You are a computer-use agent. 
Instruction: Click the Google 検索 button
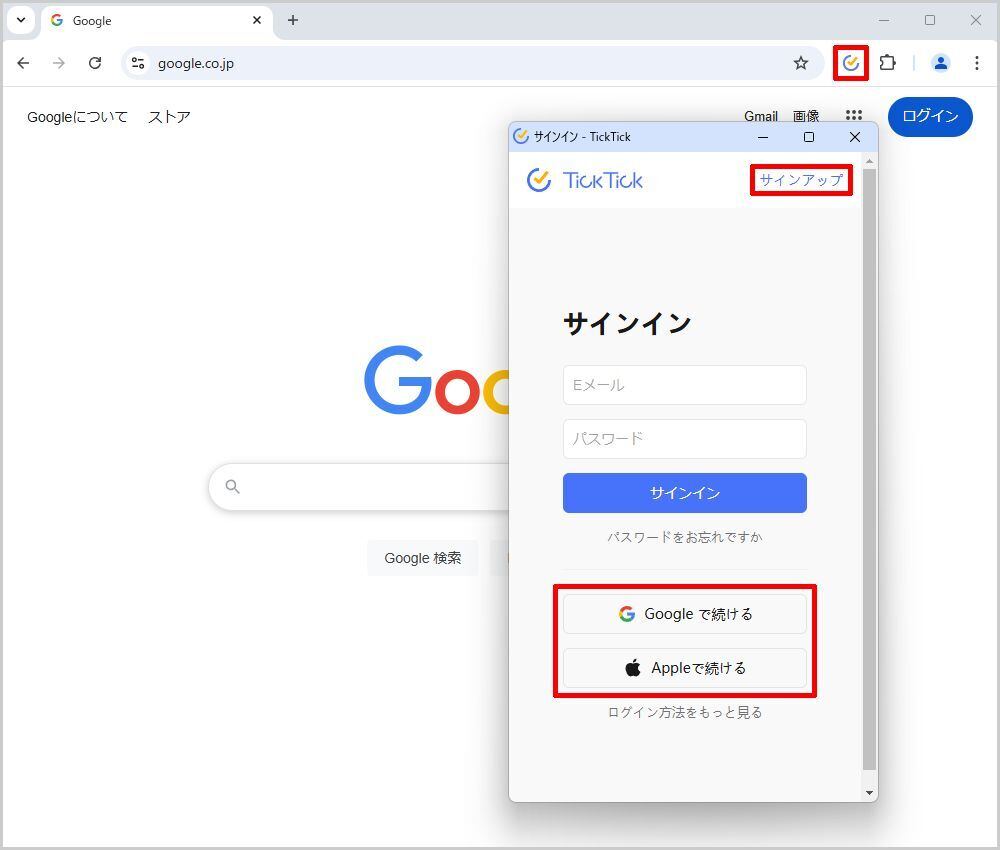point(422,558)
